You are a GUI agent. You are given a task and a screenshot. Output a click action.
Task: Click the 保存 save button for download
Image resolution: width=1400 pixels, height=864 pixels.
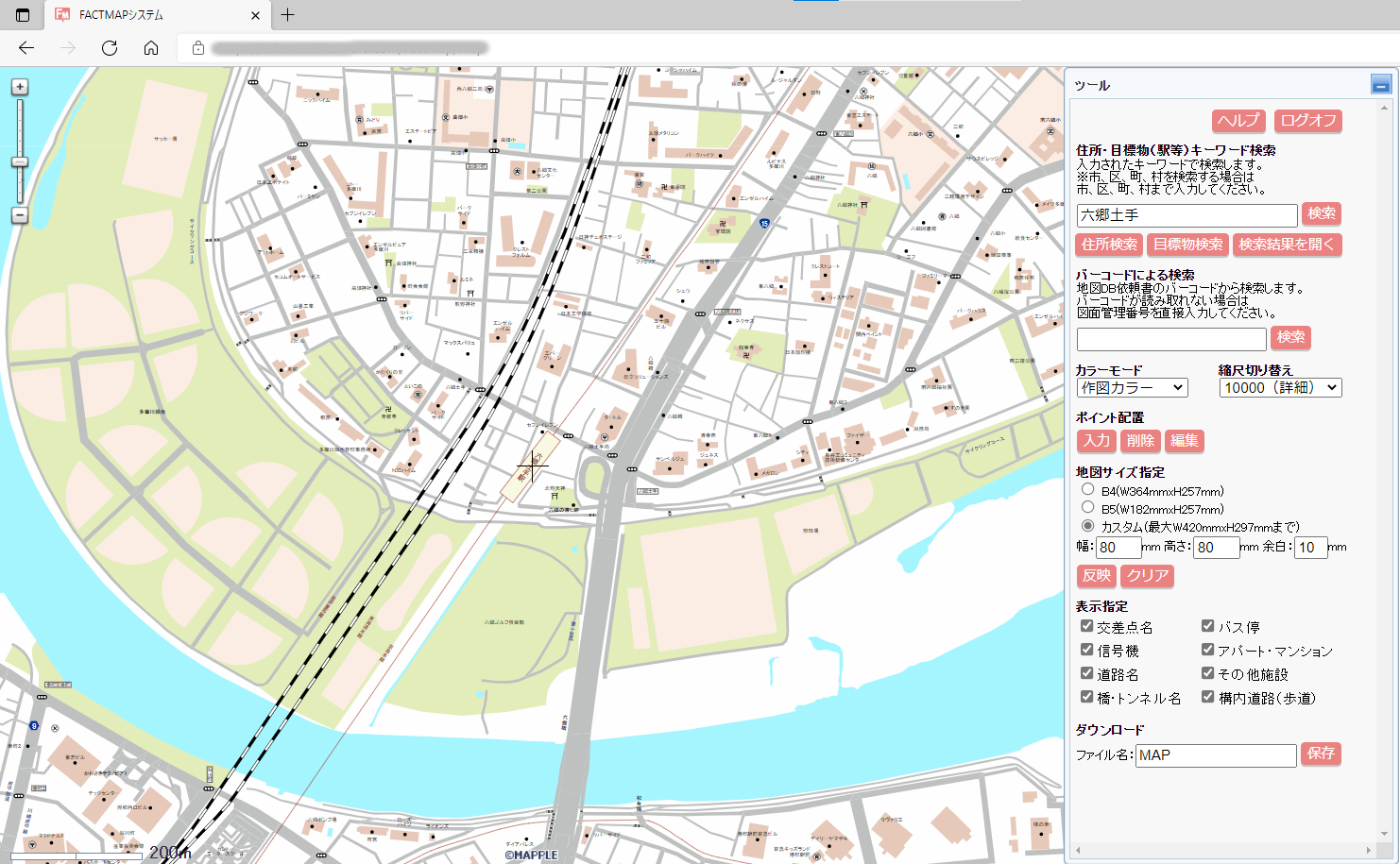1321,754
